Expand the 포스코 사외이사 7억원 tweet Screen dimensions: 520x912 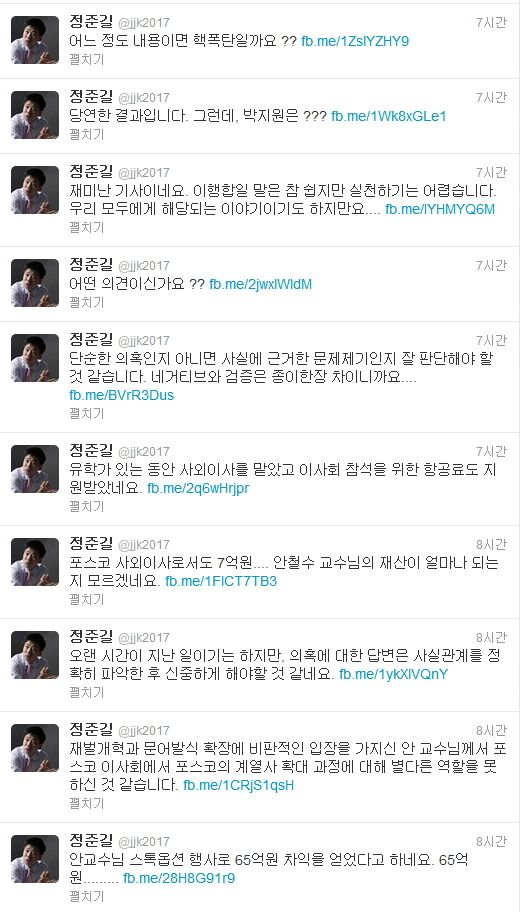(x=87, y=599)
